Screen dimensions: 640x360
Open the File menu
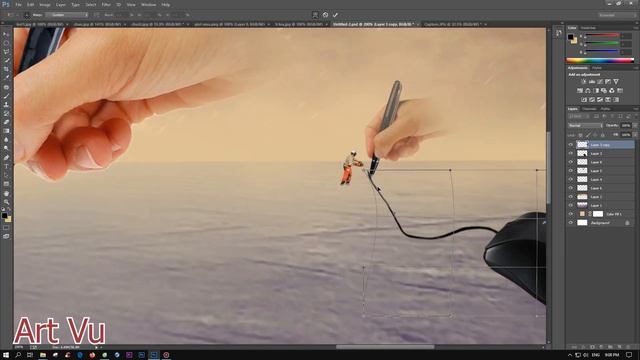pyautogui.click(x=18, y=4)
